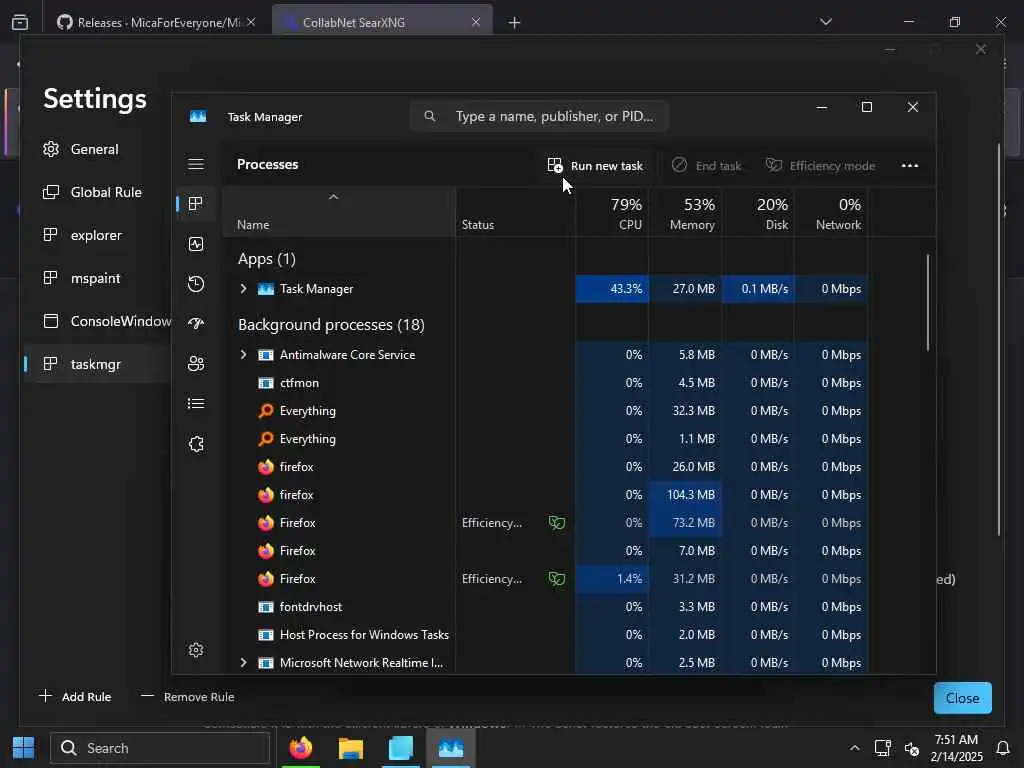Show hidden system tray icons
The width and height of the screenshot is (1024, 768).
(854, 748)
